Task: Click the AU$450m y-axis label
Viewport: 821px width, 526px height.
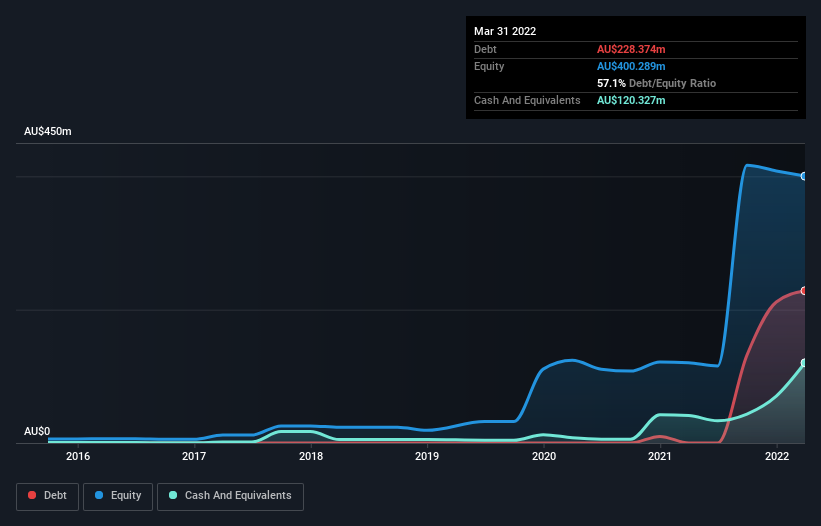Action: 48,131
